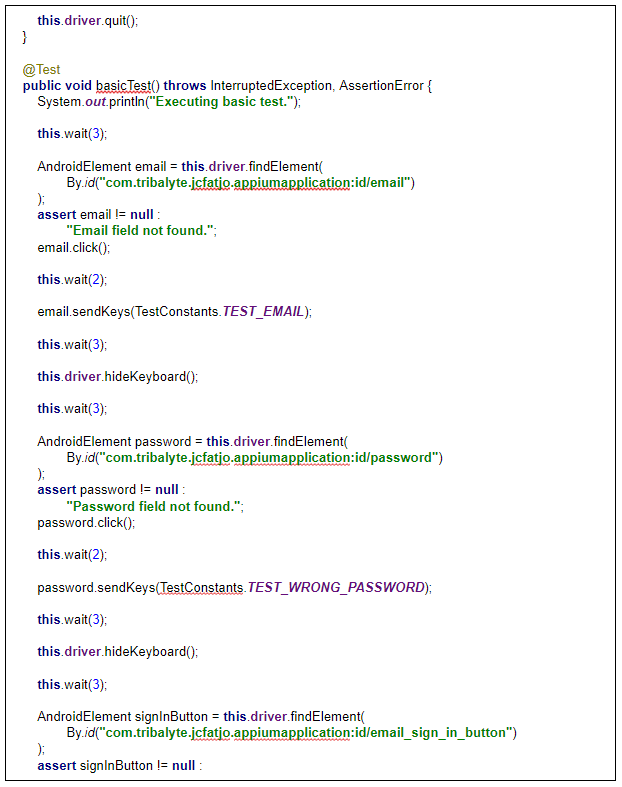Select the this.driver.quit() line
Viewport: 622px width, 787px height.
pyautogui.click(x=87, y=21)
